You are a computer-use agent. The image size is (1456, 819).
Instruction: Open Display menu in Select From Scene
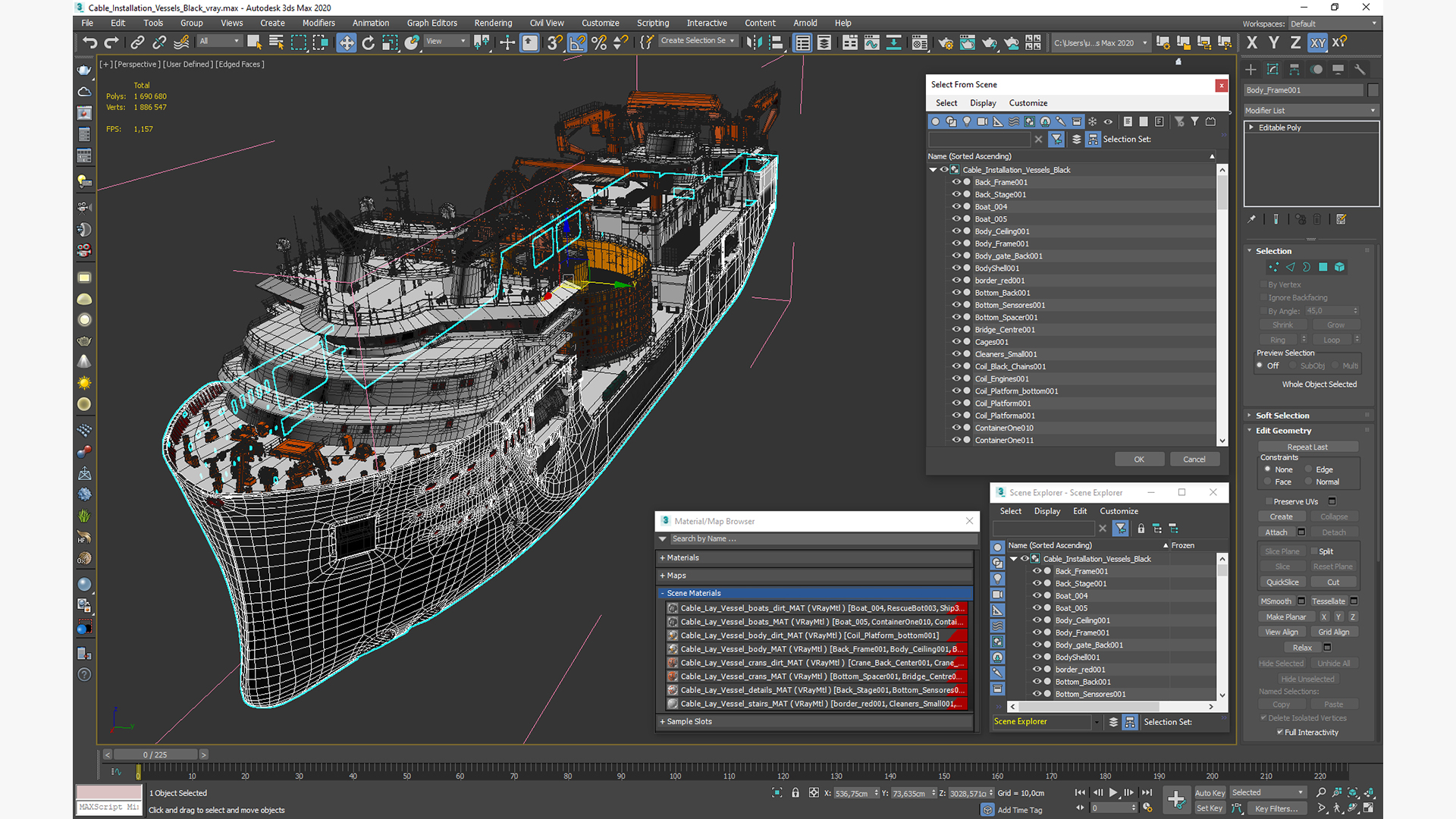(983, 103)
